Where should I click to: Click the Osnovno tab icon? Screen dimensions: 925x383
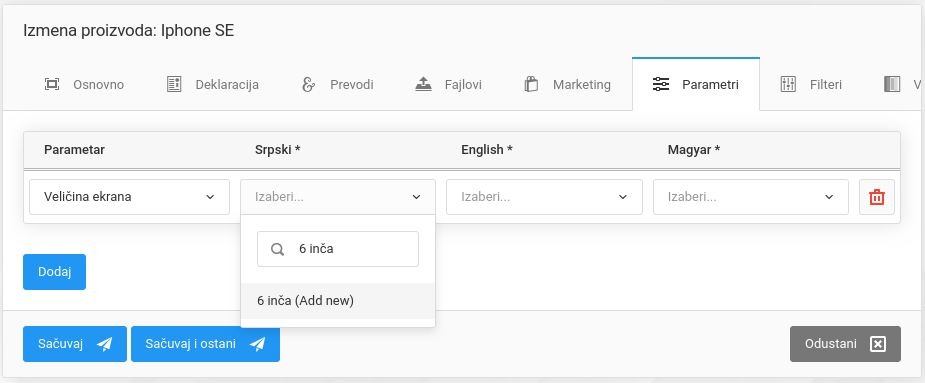(52, 84)
